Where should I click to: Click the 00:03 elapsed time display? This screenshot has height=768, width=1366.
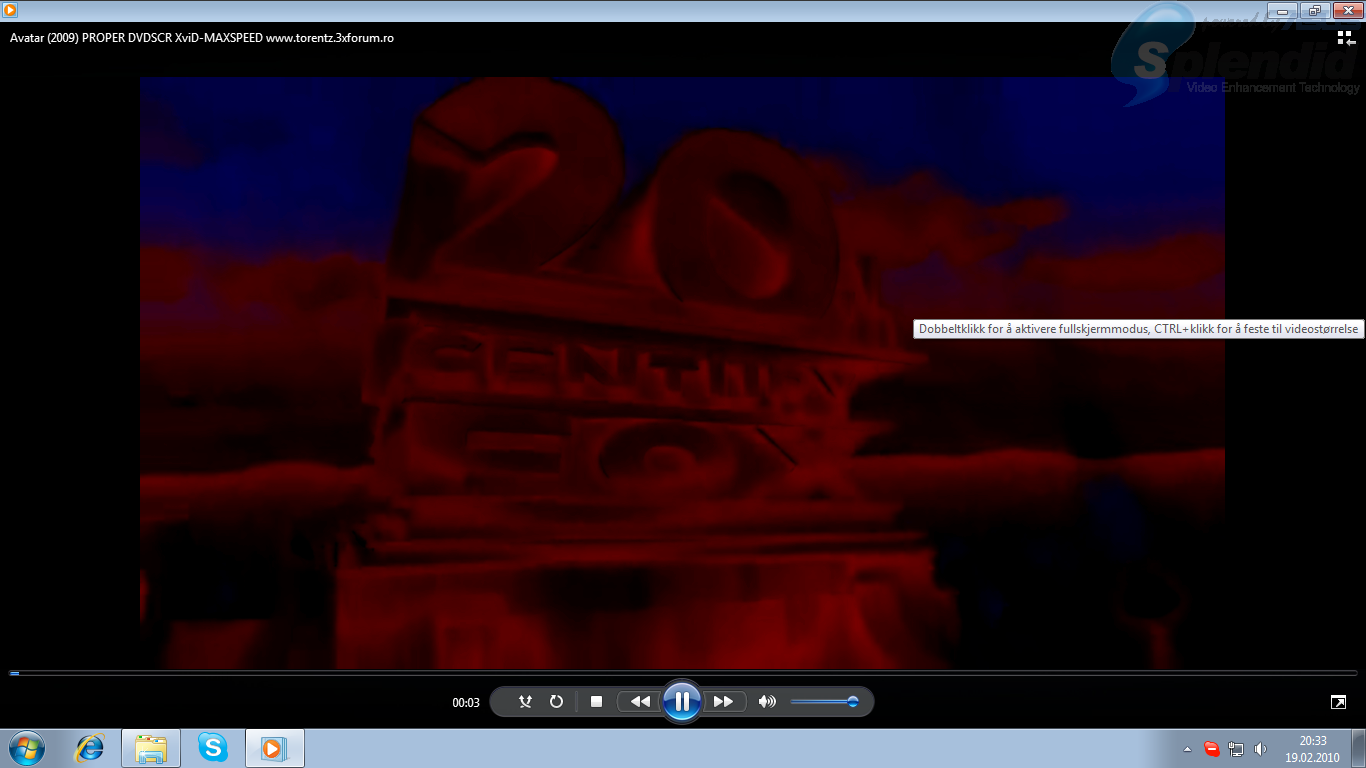(466, 703)
